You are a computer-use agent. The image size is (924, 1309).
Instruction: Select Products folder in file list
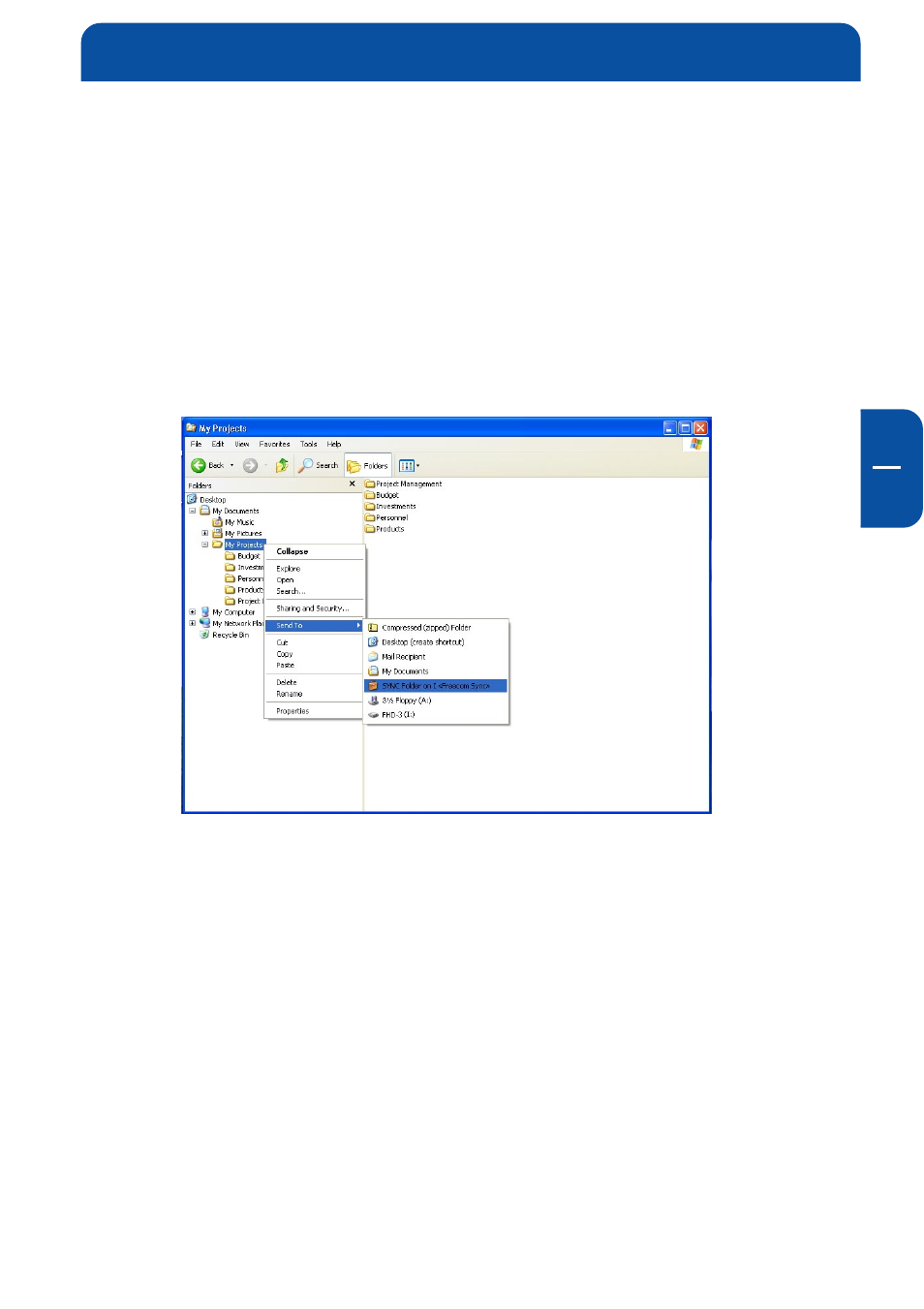pos(385,529)
